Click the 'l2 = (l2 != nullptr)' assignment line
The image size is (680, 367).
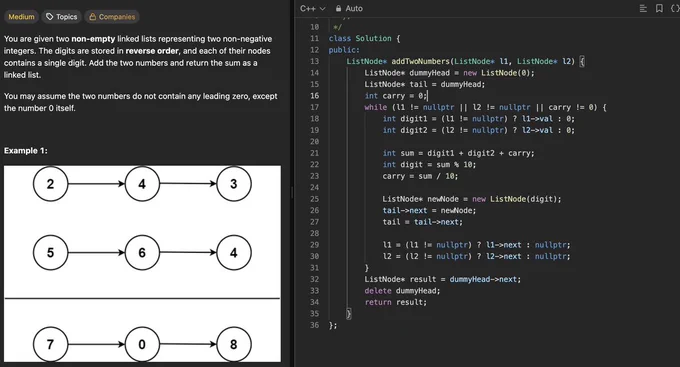[x=476, y=256]
